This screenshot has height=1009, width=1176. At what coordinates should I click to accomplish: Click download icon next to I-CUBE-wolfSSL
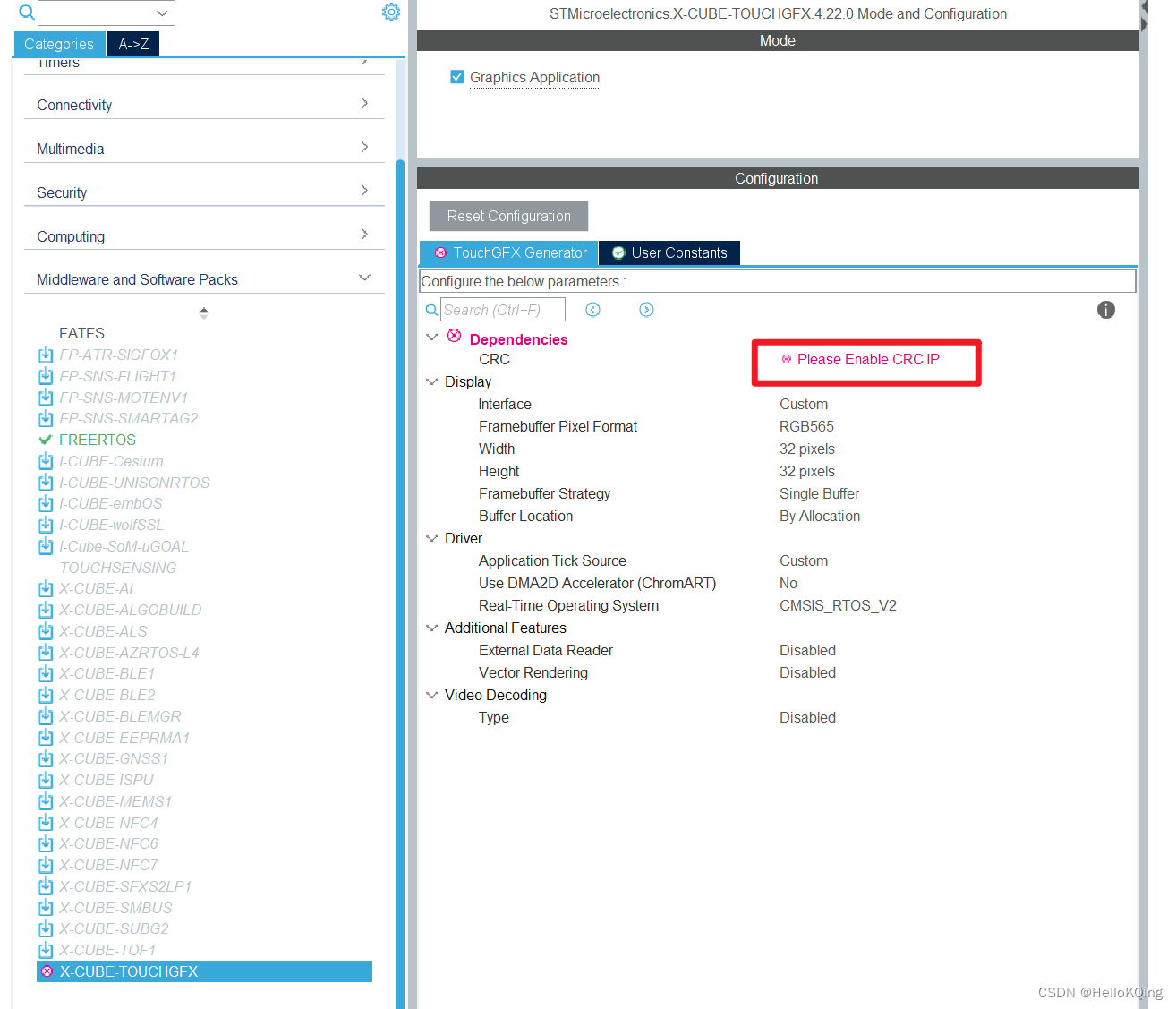click(46, 525)
